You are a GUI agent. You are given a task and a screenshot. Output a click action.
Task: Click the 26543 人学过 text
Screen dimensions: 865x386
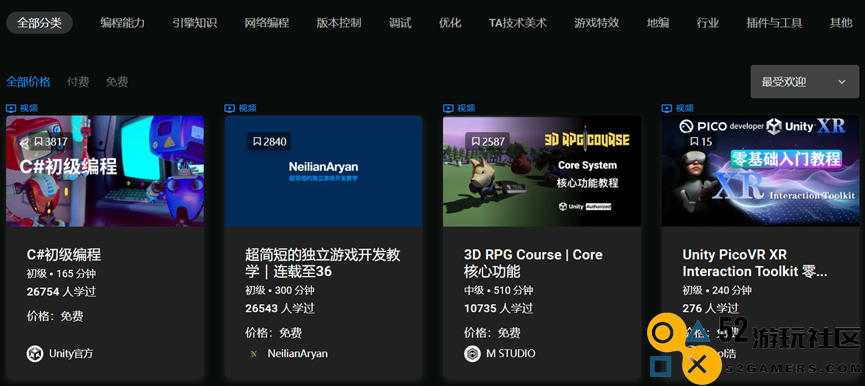pyautogui.click(x=280, y=308)
